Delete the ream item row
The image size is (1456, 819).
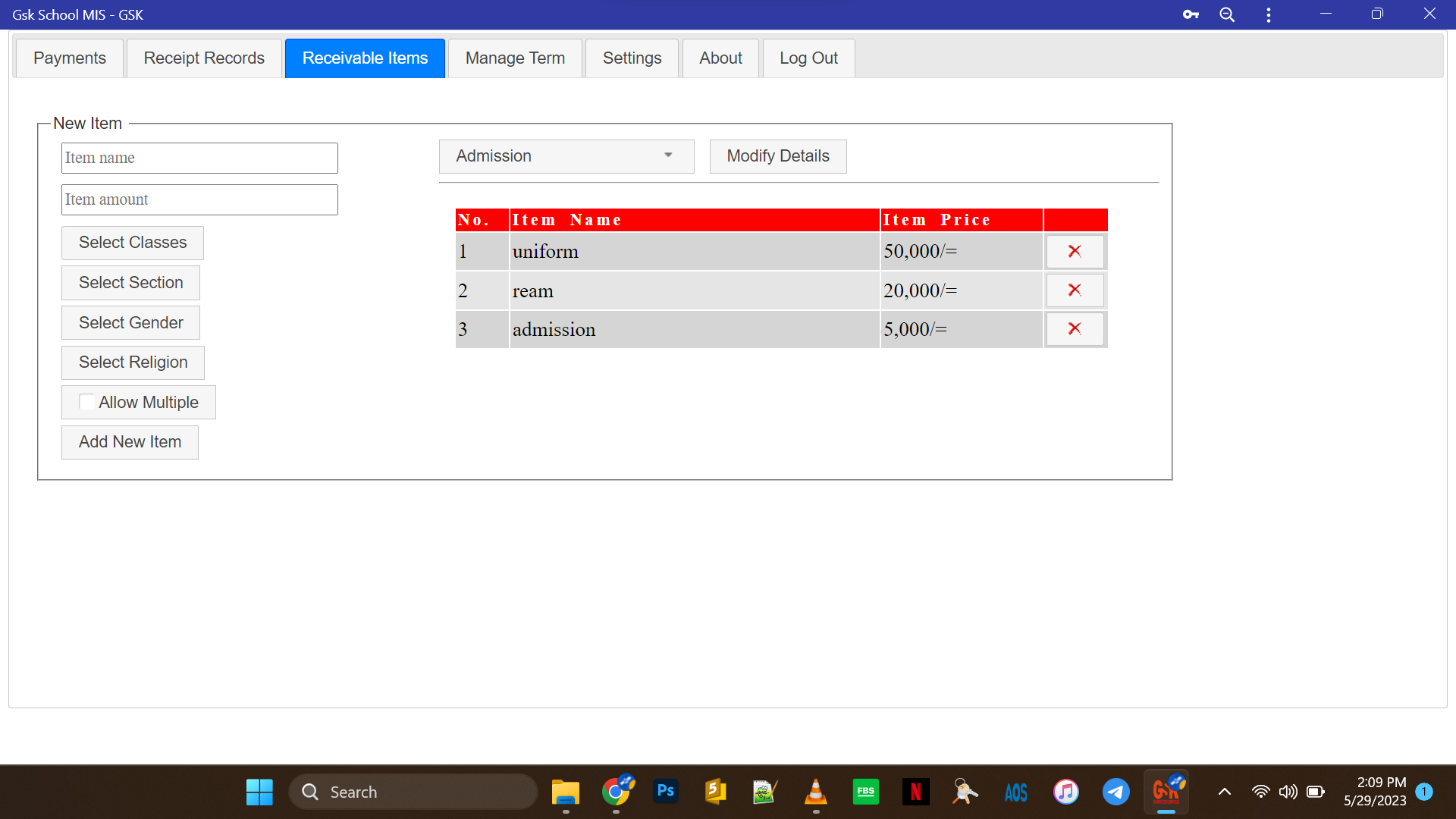pos(1075,290)
